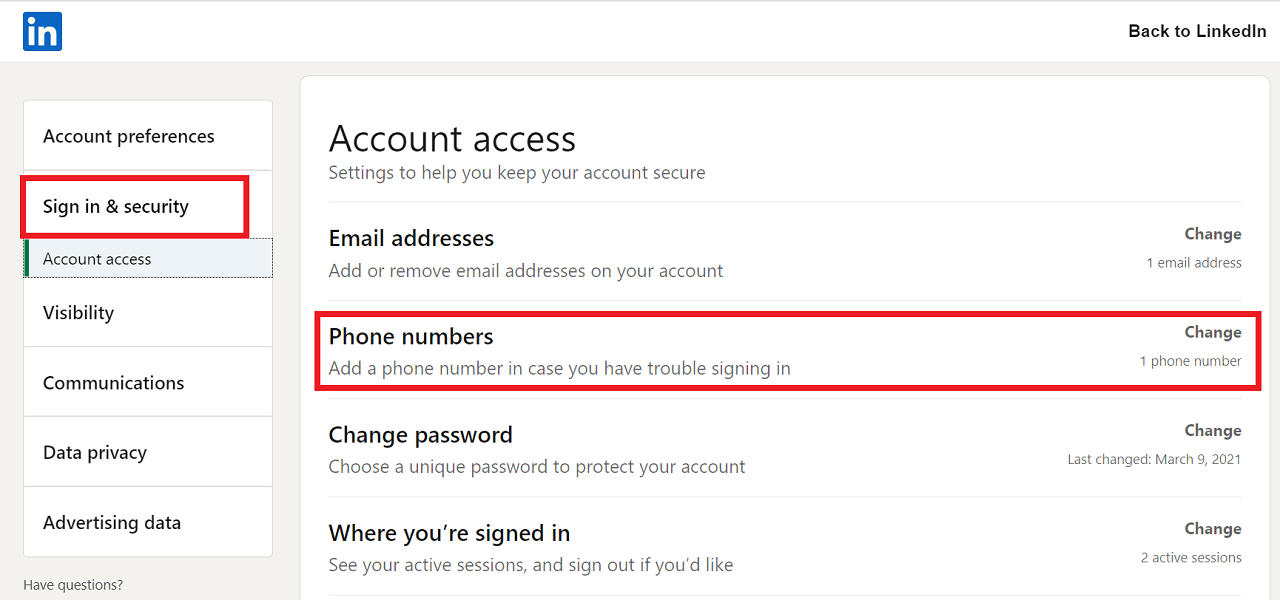
Task: Open Communications settings section
Action: pos(113,383)
